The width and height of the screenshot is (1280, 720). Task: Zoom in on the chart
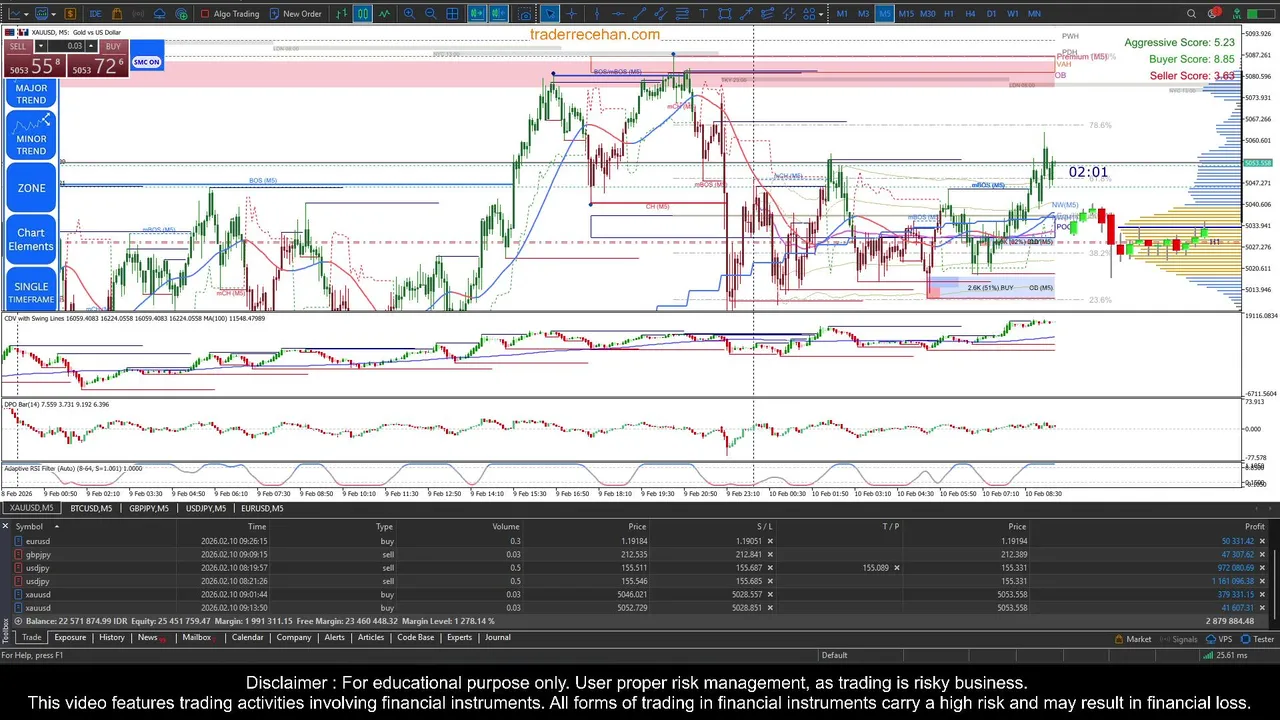[x=409, y=14]
